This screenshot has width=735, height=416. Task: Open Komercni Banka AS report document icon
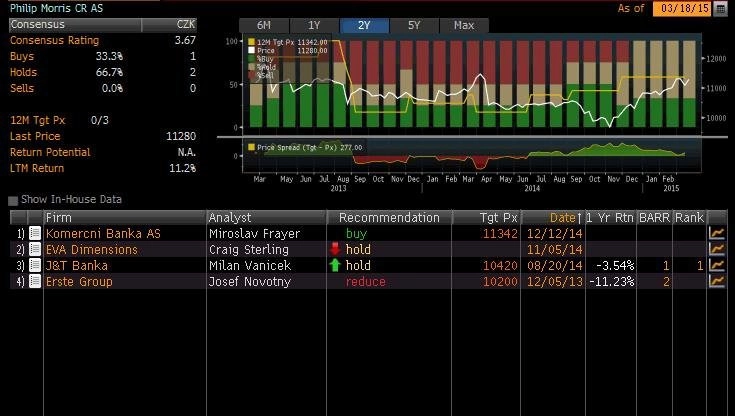click(x=35, y=233)
